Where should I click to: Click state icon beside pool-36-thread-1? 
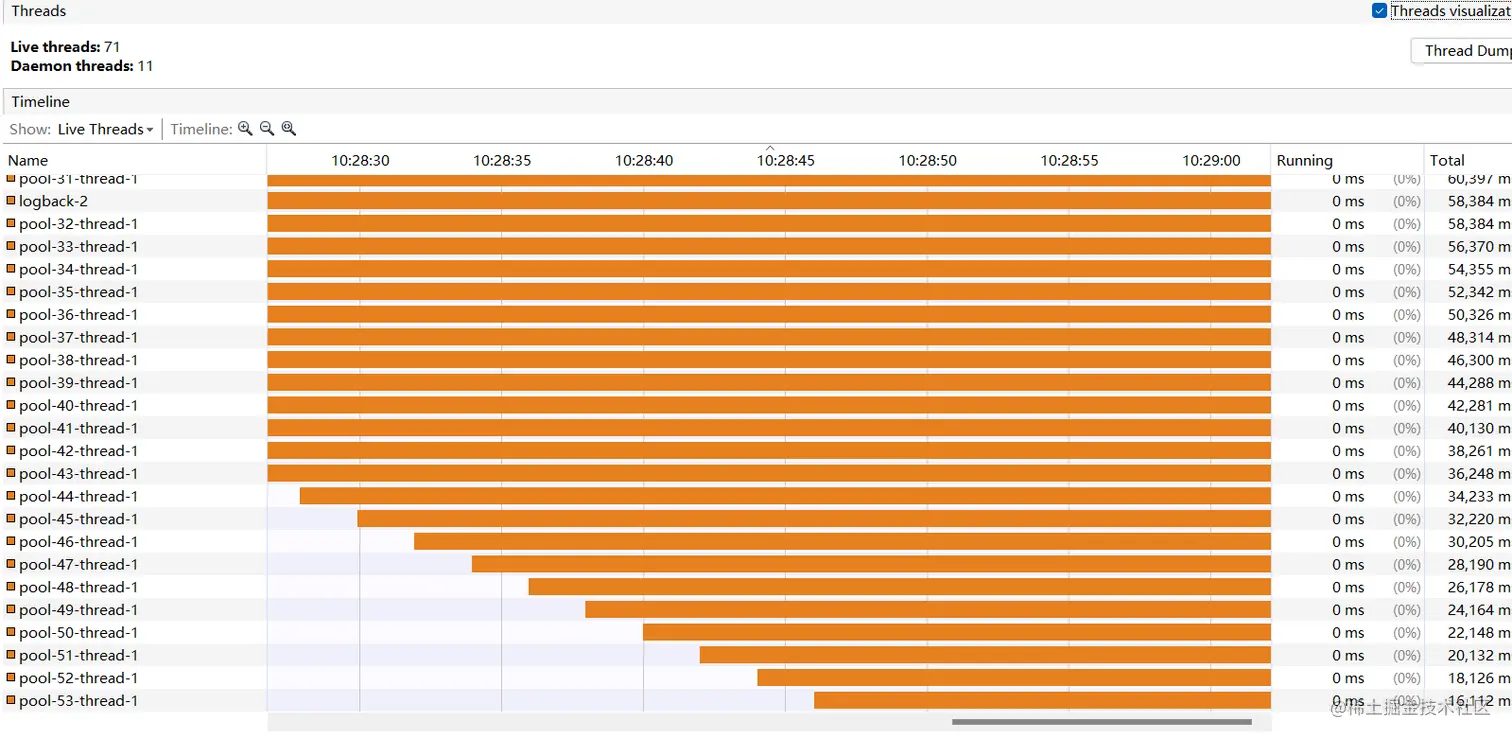[11, 314]
